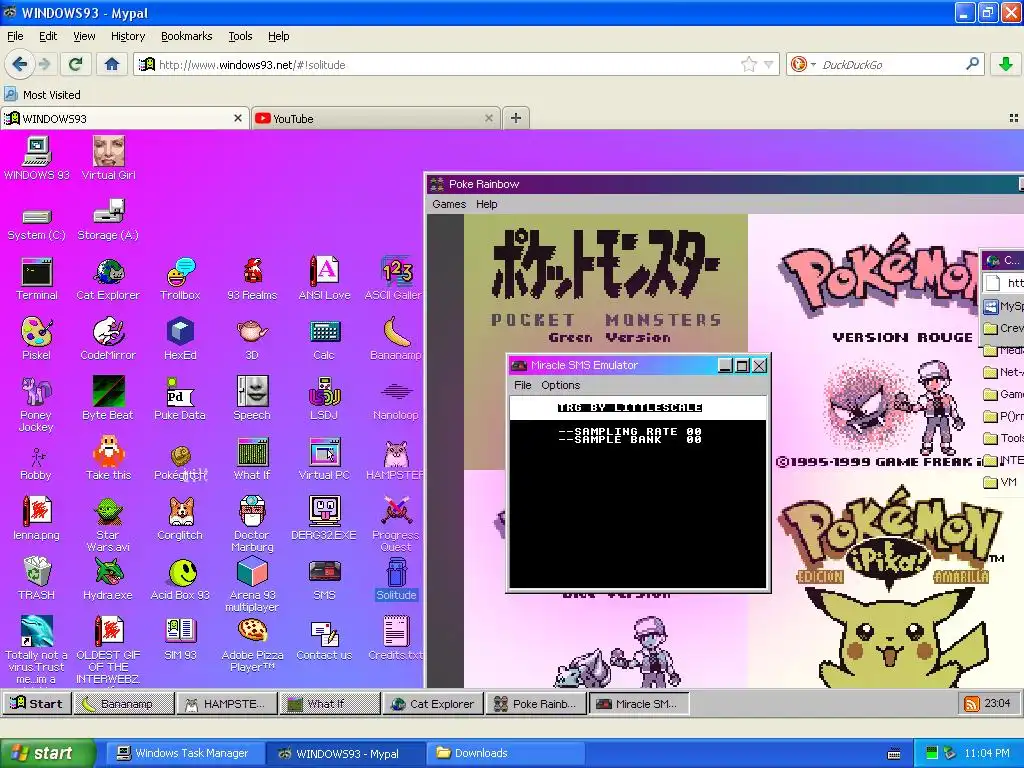Switch to Windows Task Manager taskbar item
The image size is (1024, 768).
coord(183,753)
